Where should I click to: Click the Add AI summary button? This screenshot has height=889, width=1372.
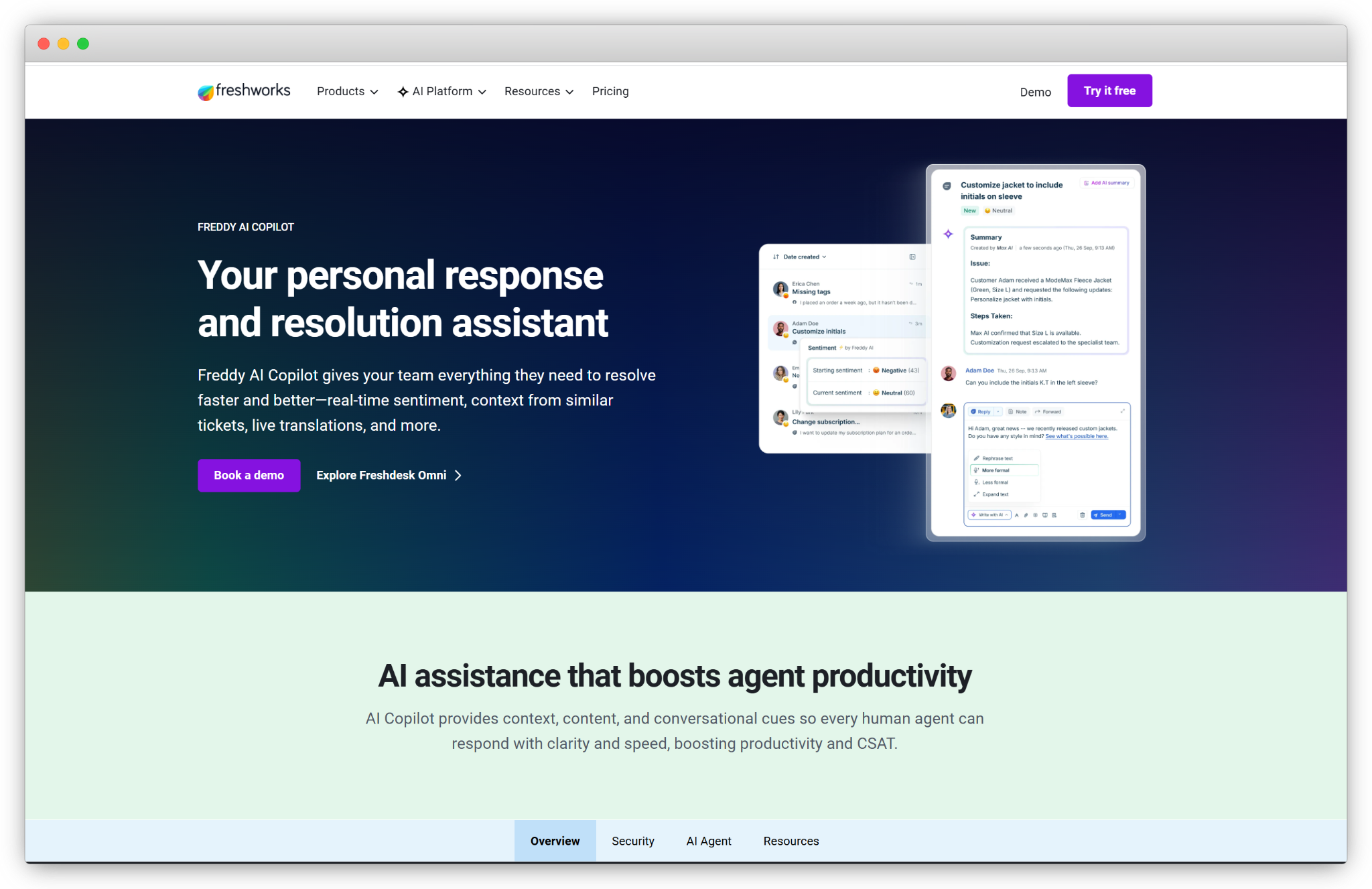tap(1107, 183)
